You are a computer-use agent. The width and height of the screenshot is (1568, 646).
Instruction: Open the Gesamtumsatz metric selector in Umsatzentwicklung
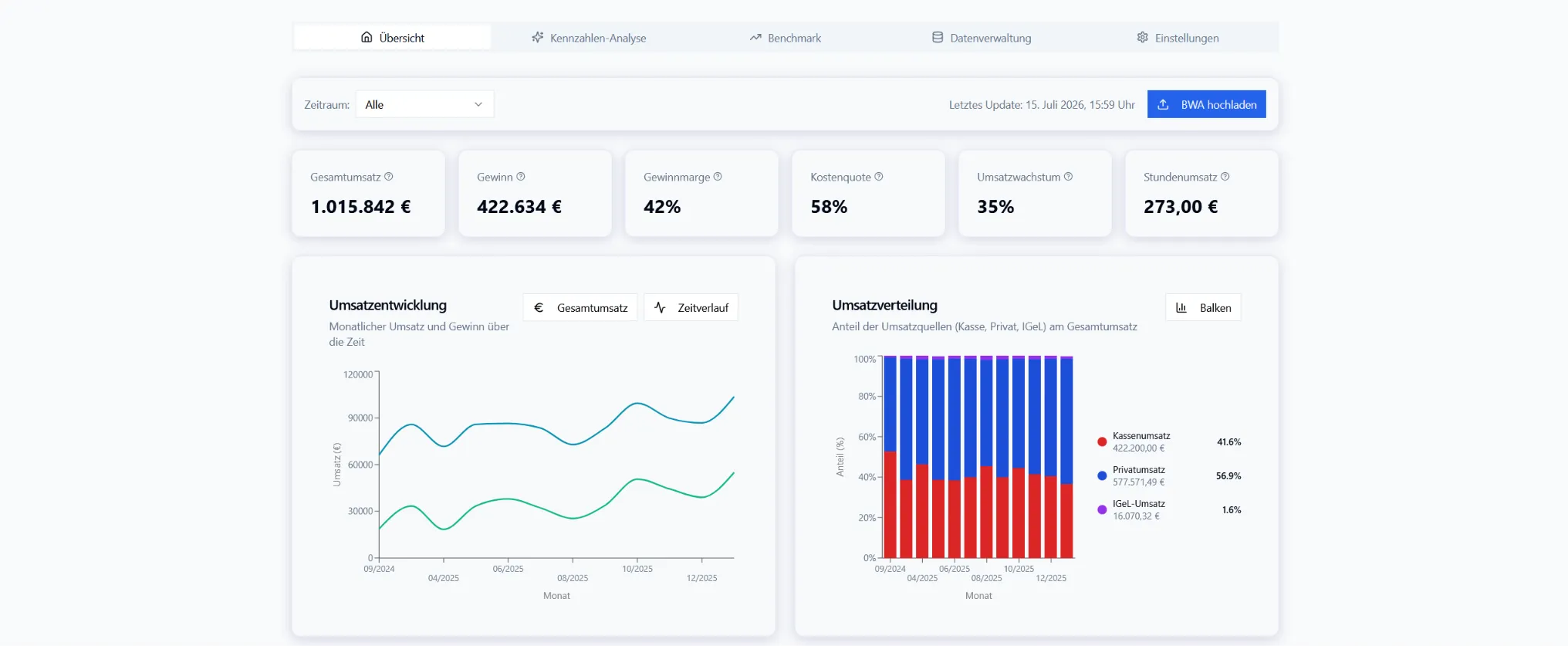tap(580, 307)
